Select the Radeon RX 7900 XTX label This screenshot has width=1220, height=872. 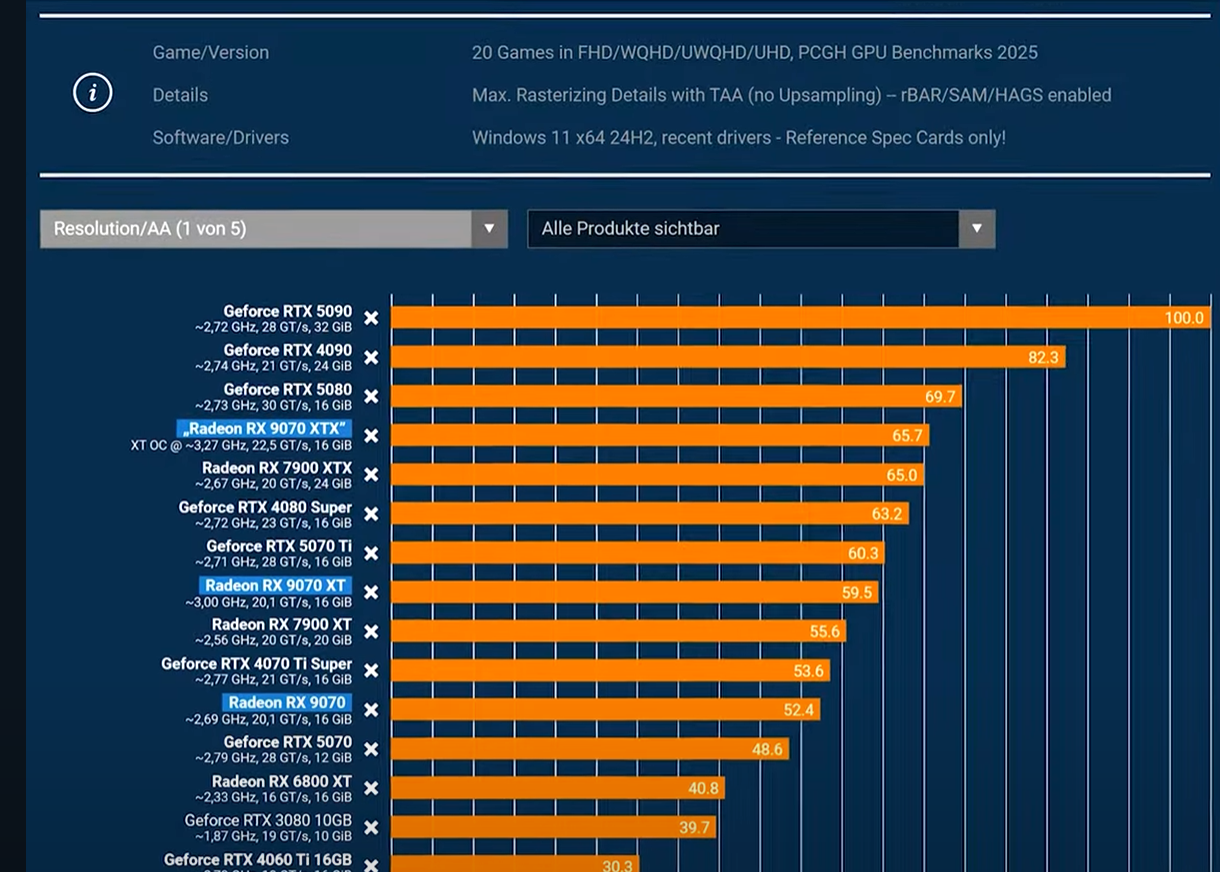click(x=277, y=467)
